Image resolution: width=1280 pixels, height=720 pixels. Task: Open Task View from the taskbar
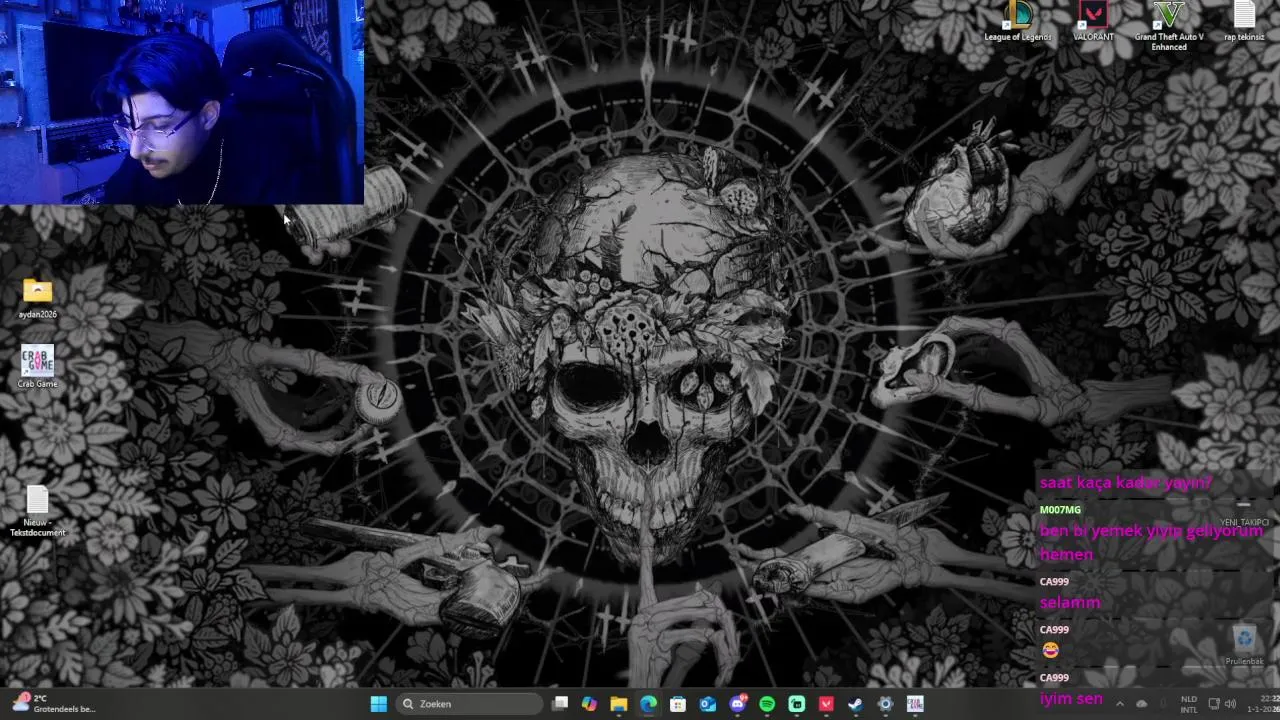[560, 704]
